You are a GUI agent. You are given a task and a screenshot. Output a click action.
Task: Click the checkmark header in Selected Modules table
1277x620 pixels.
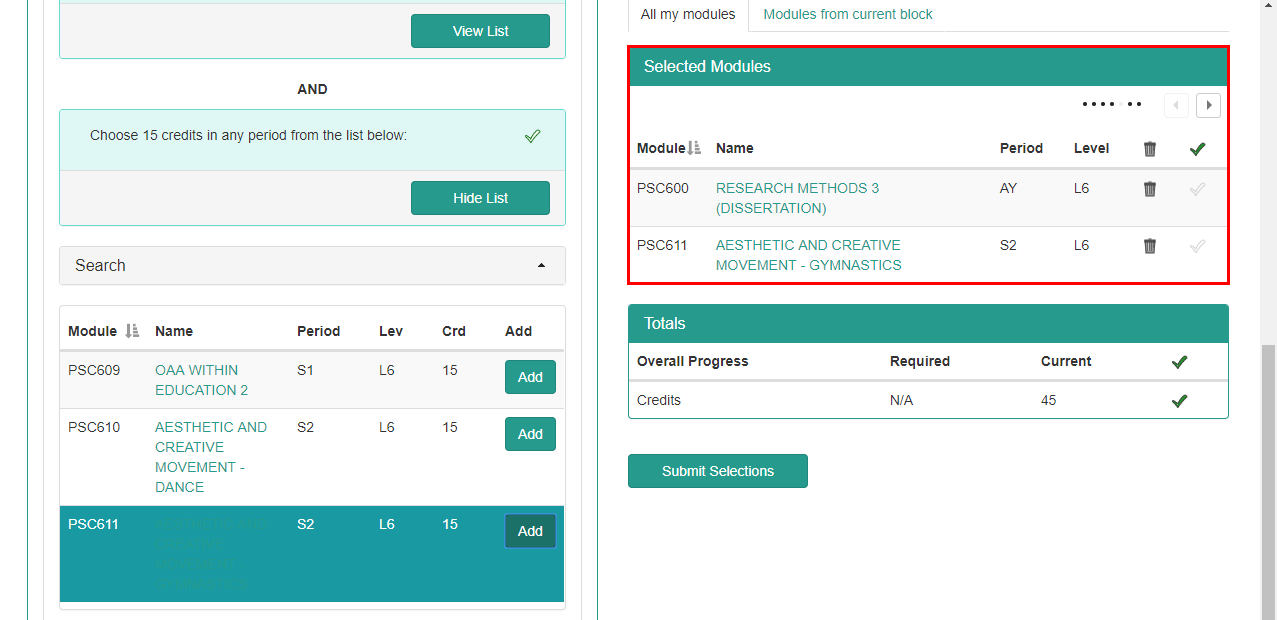point(1197,148)
